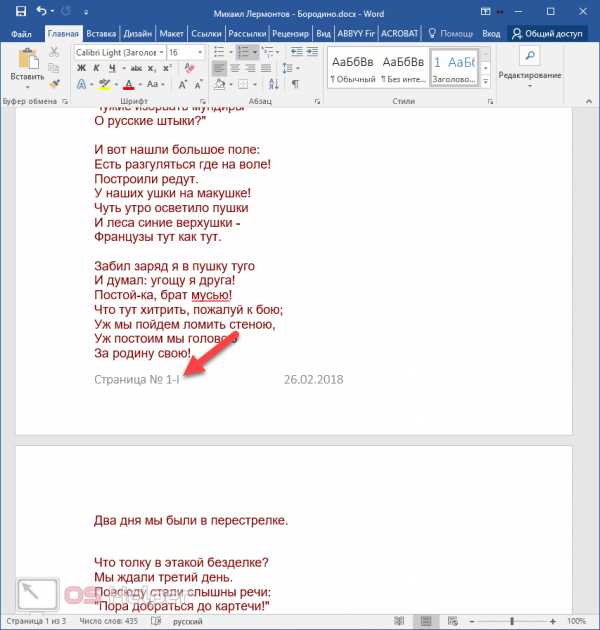Increase the paragraph indent
Image resolution: width=600 pixels, height=630 pixels.
point(312,52)
